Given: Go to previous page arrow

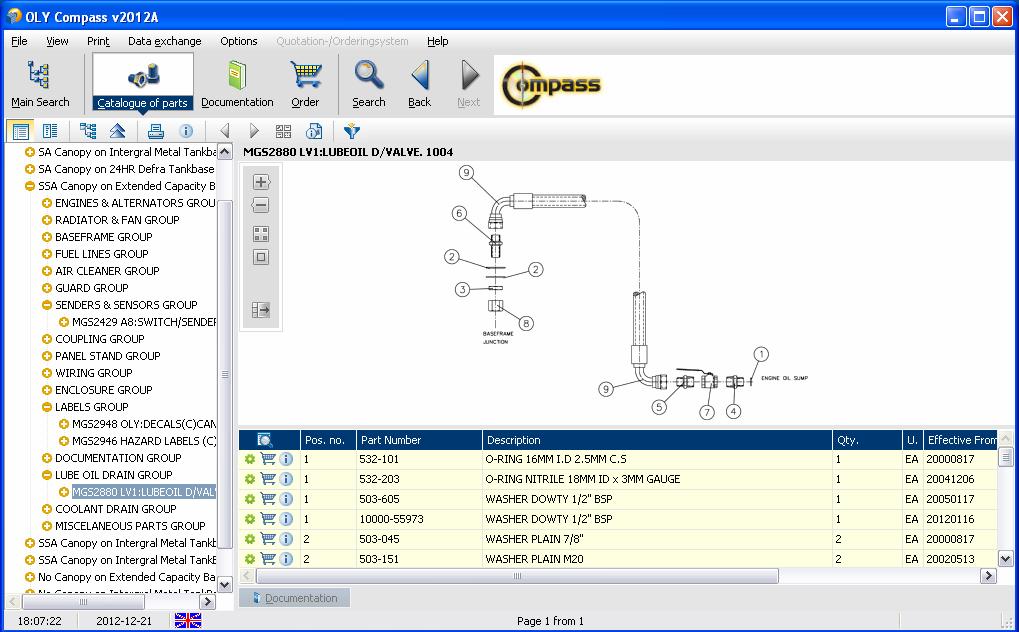Looking at the screenshot, I should 225,131.
